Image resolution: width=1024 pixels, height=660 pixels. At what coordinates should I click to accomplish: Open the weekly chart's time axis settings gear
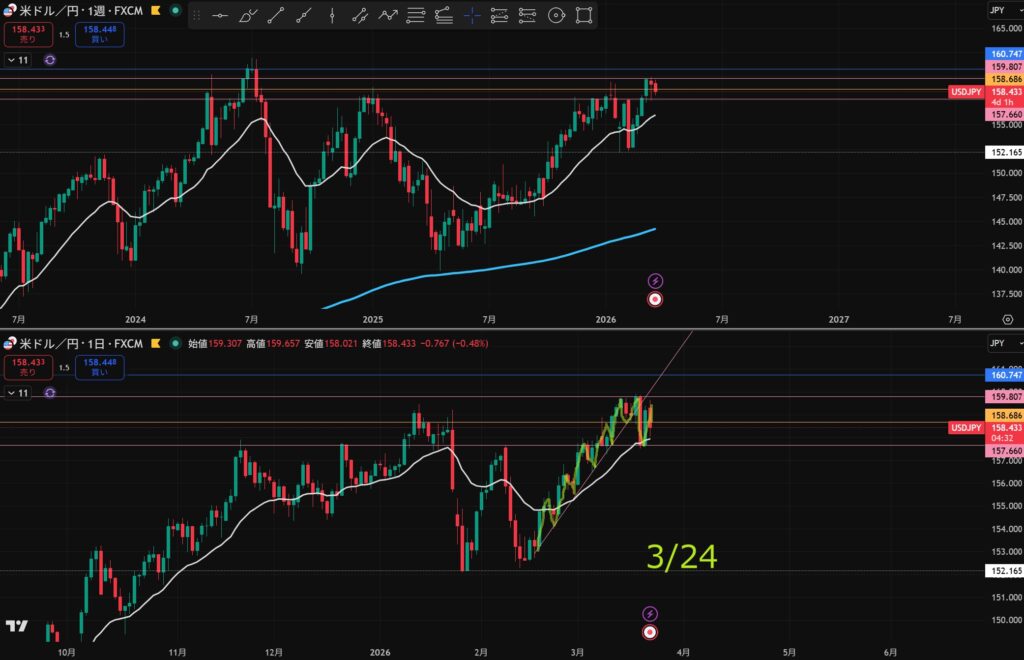tap(1006, 319)
